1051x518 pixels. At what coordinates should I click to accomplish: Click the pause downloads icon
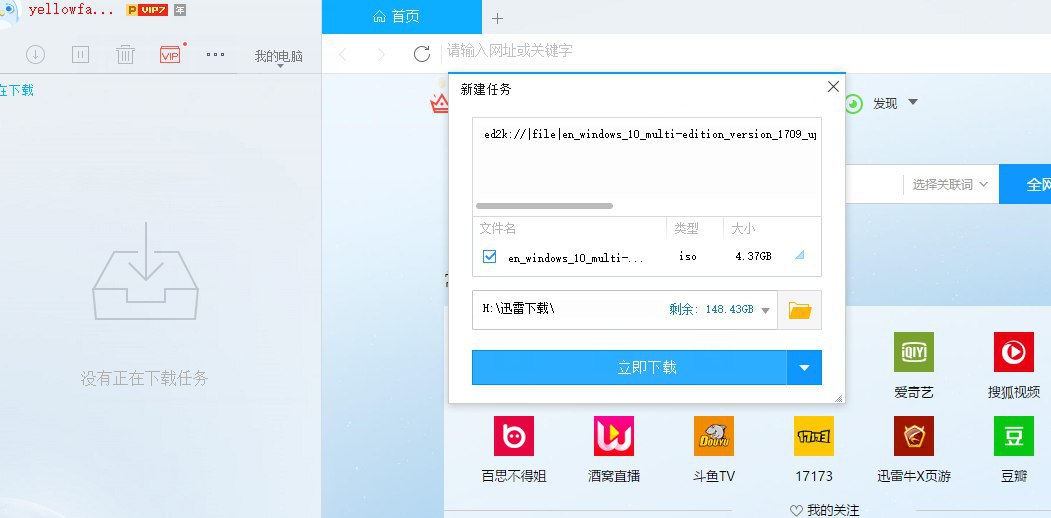[x=81, y=55]
